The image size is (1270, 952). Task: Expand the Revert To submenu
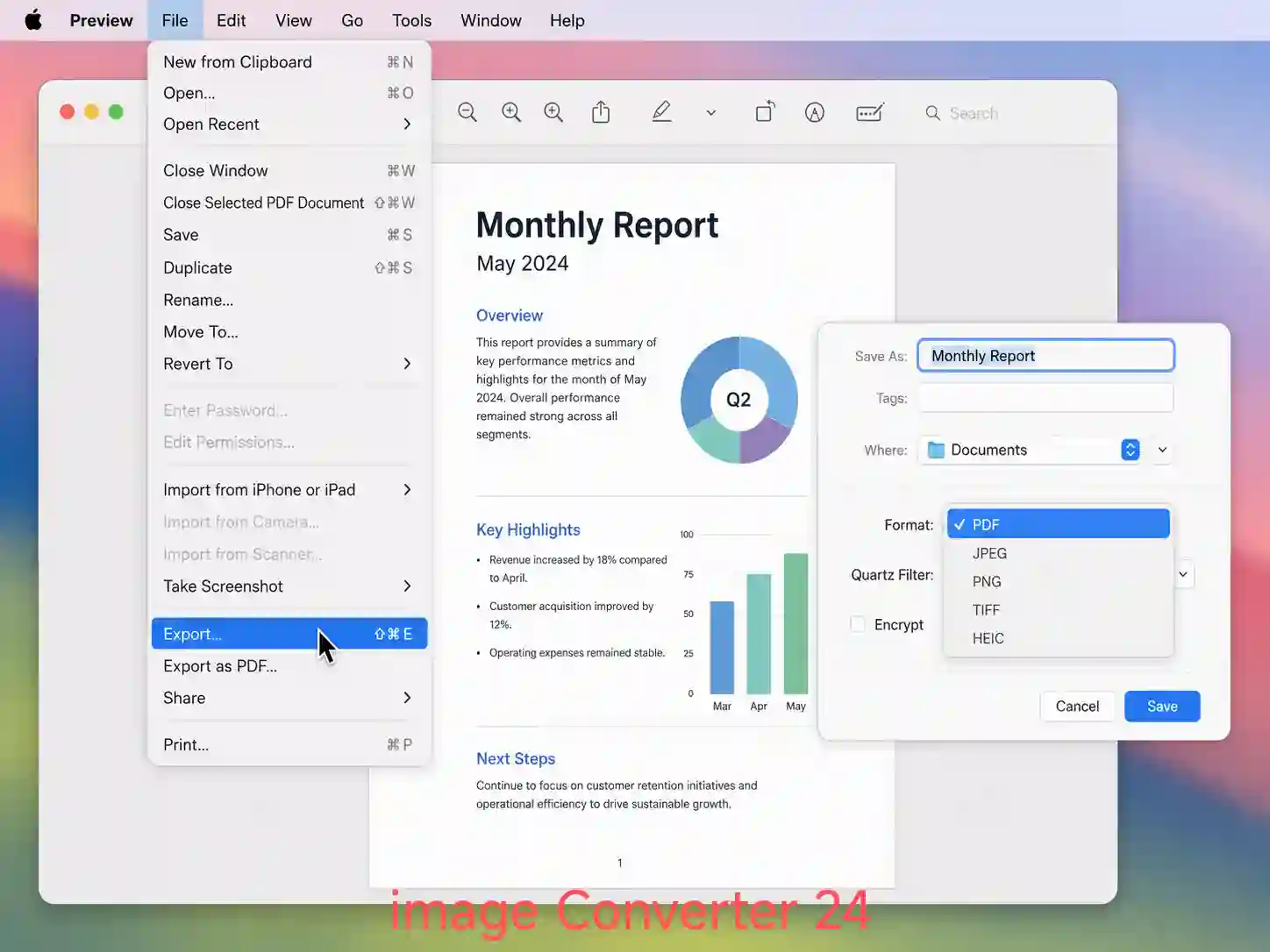pyautogui.click(x=289, y=364)
